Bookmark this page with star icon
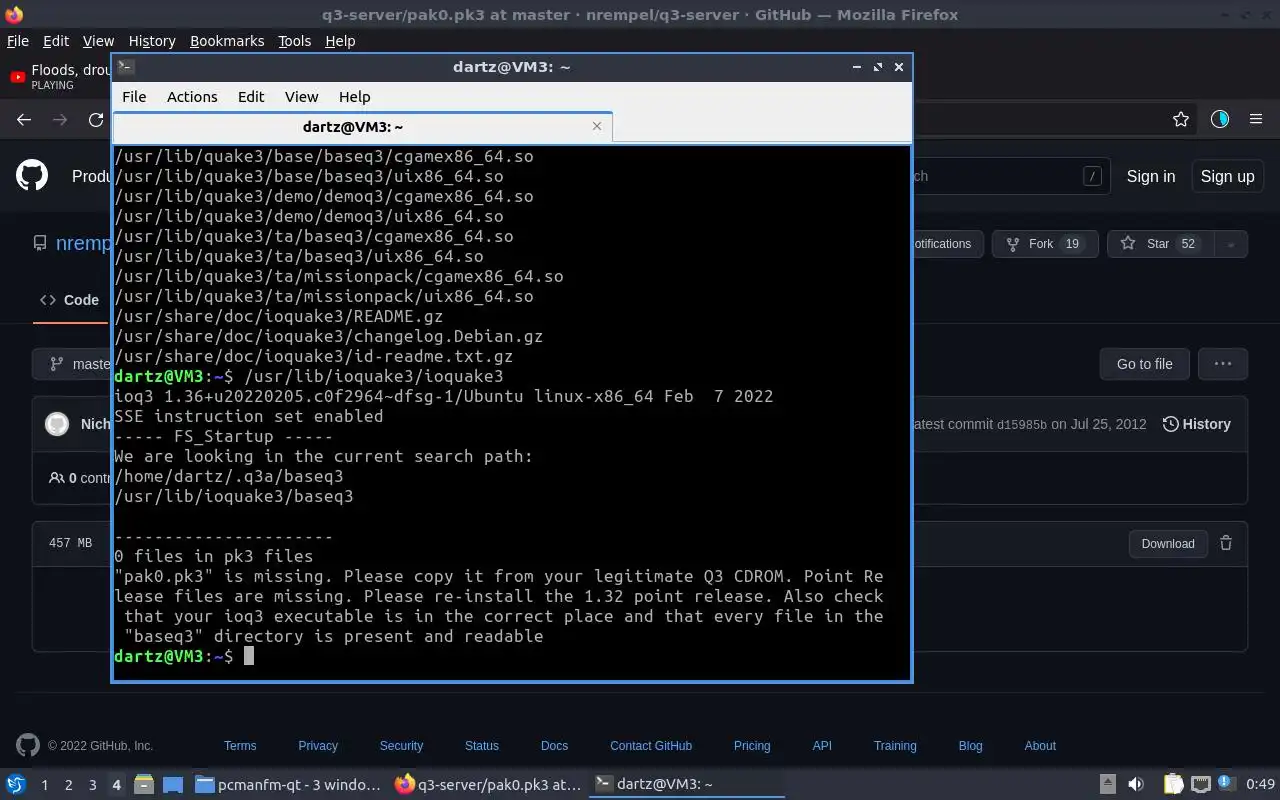 coord(1181,119)
